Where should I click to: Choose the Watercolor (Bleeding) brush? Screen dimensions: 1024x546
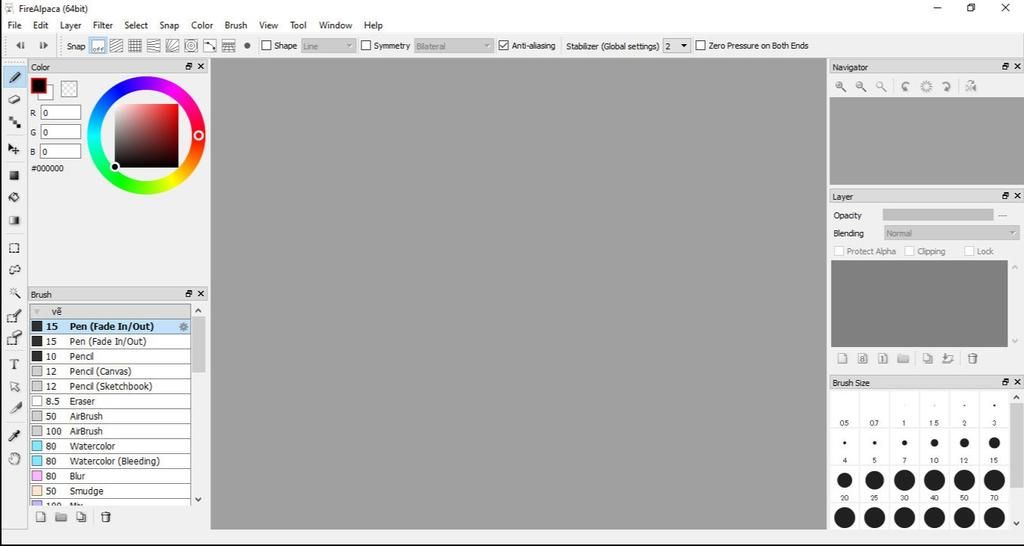(x=110, y=461)
